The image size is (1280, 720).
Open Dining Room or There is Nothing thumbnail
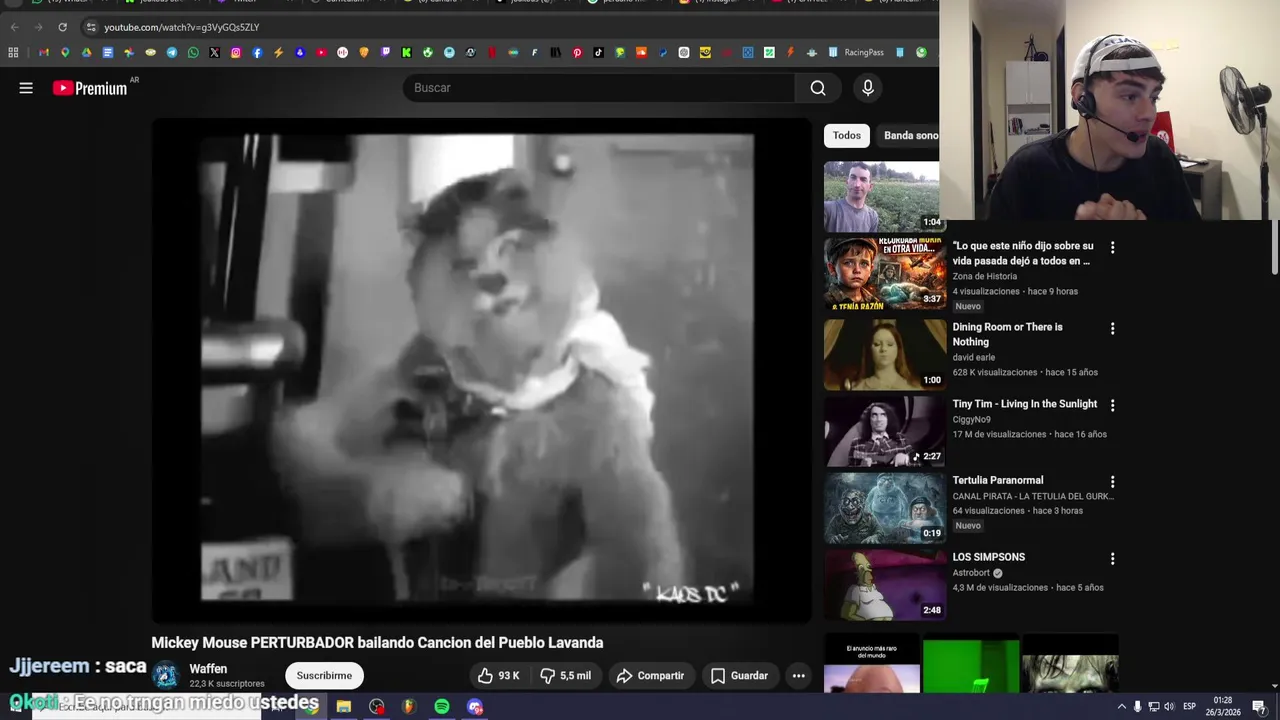tap(885, 354)
